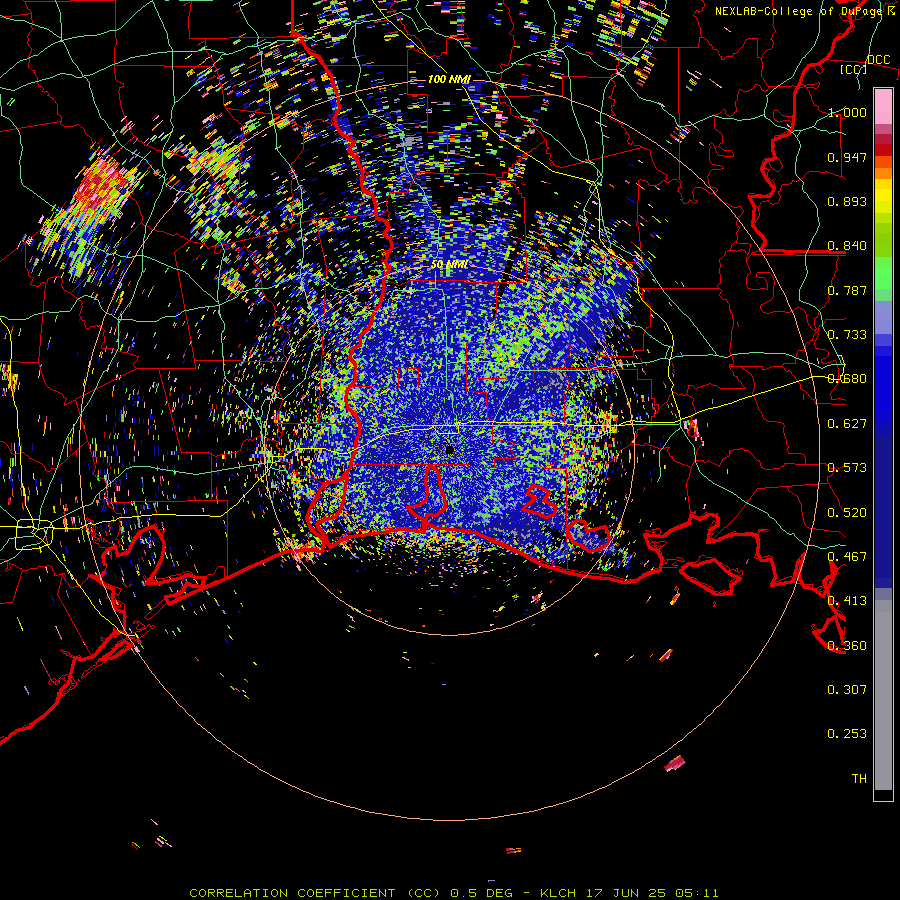Click the 0.733 color scale label

click(847, 335)
